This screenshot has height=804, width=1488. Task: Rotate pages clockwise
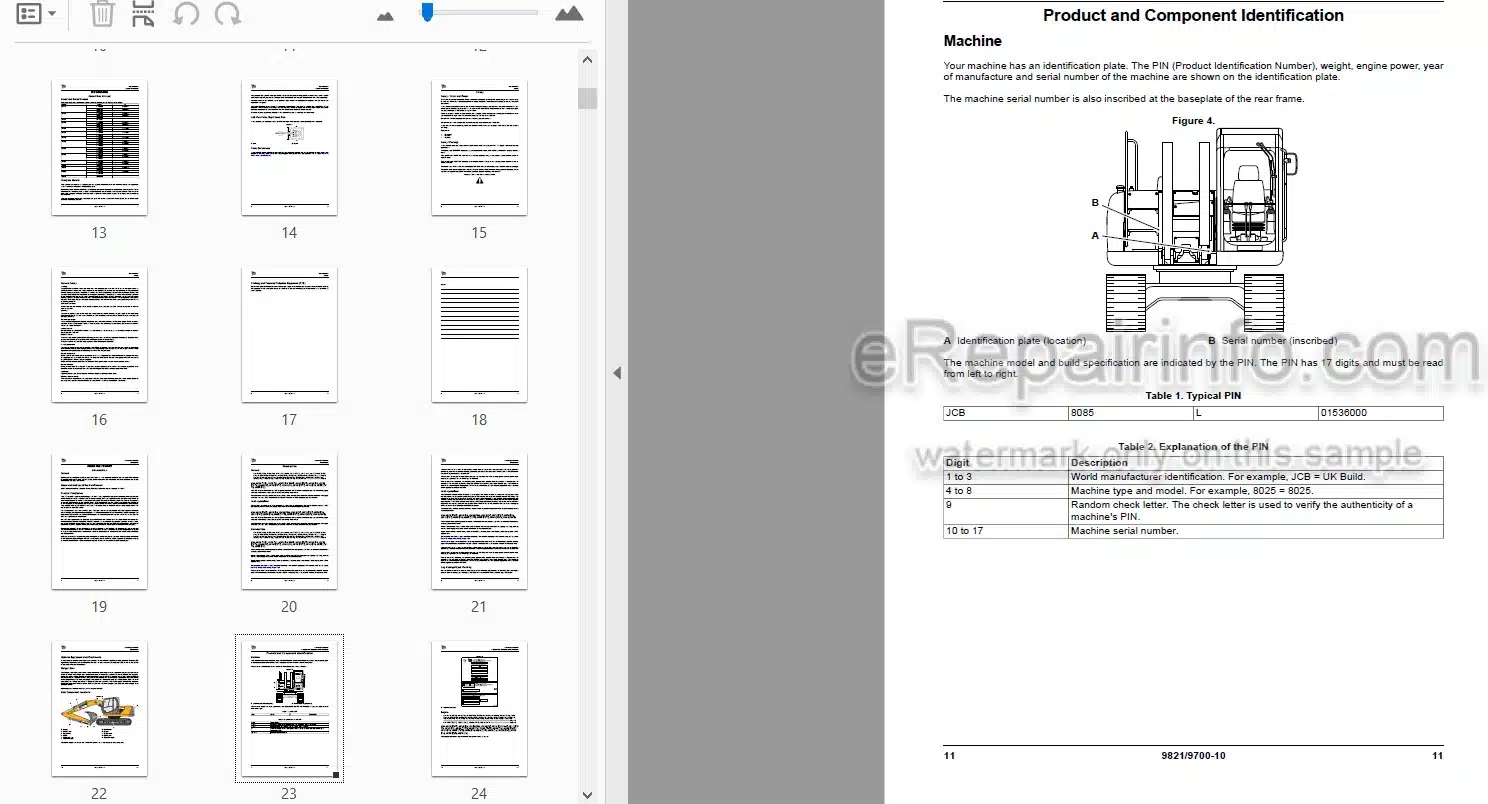[x=227, y=14]
